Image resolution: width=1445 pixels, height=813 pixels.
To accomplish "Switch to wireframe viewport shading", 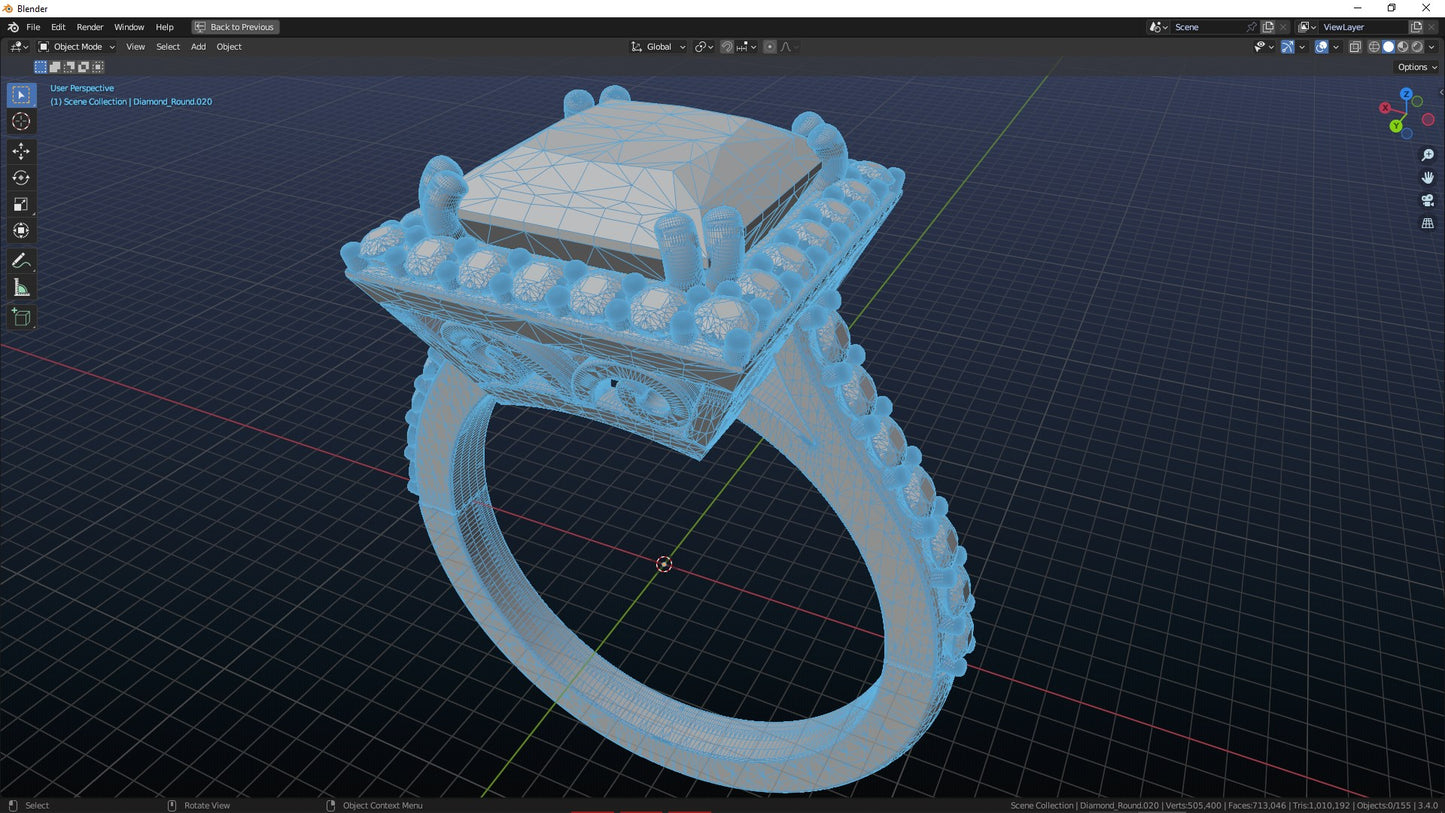I will coord(1374,47).
